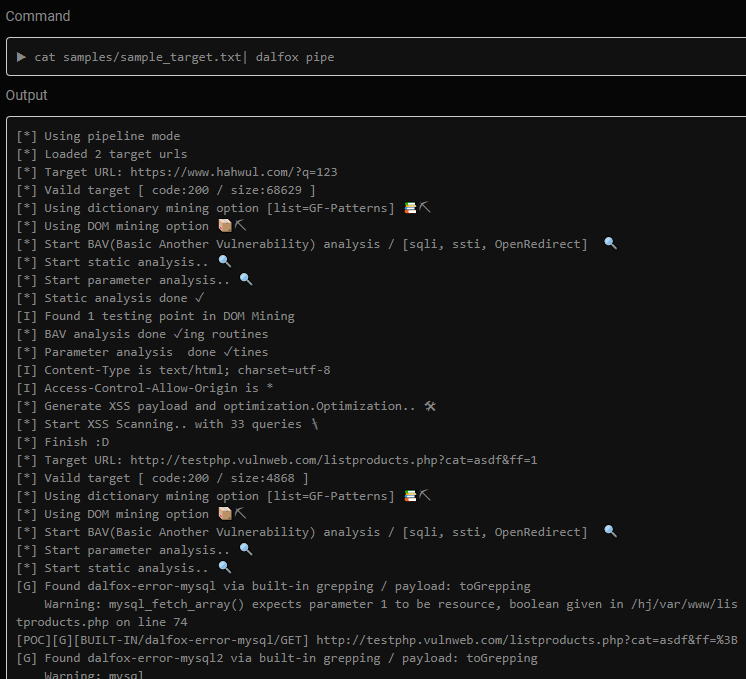Click the package icon on first DOM mining line
746x679 pixels.
click(x=225, y=226)
